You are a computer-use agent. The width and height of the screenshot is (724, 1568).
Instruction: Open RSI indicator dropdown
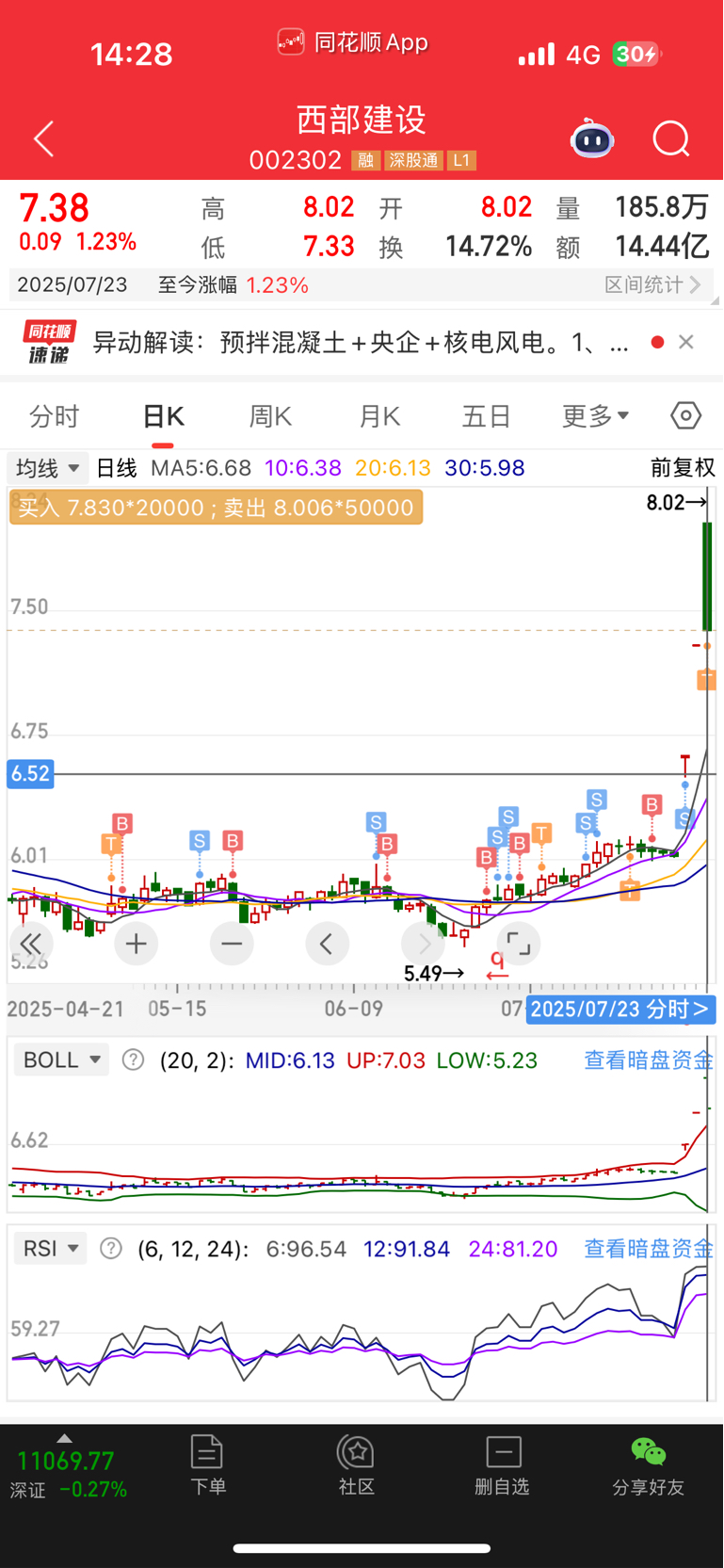50,1249
